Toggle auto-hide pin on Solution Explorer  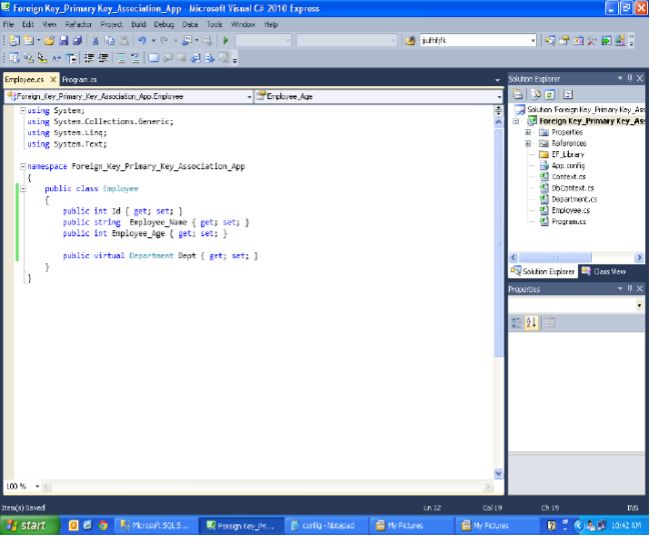pyautogui.click(x=628, y=78)
